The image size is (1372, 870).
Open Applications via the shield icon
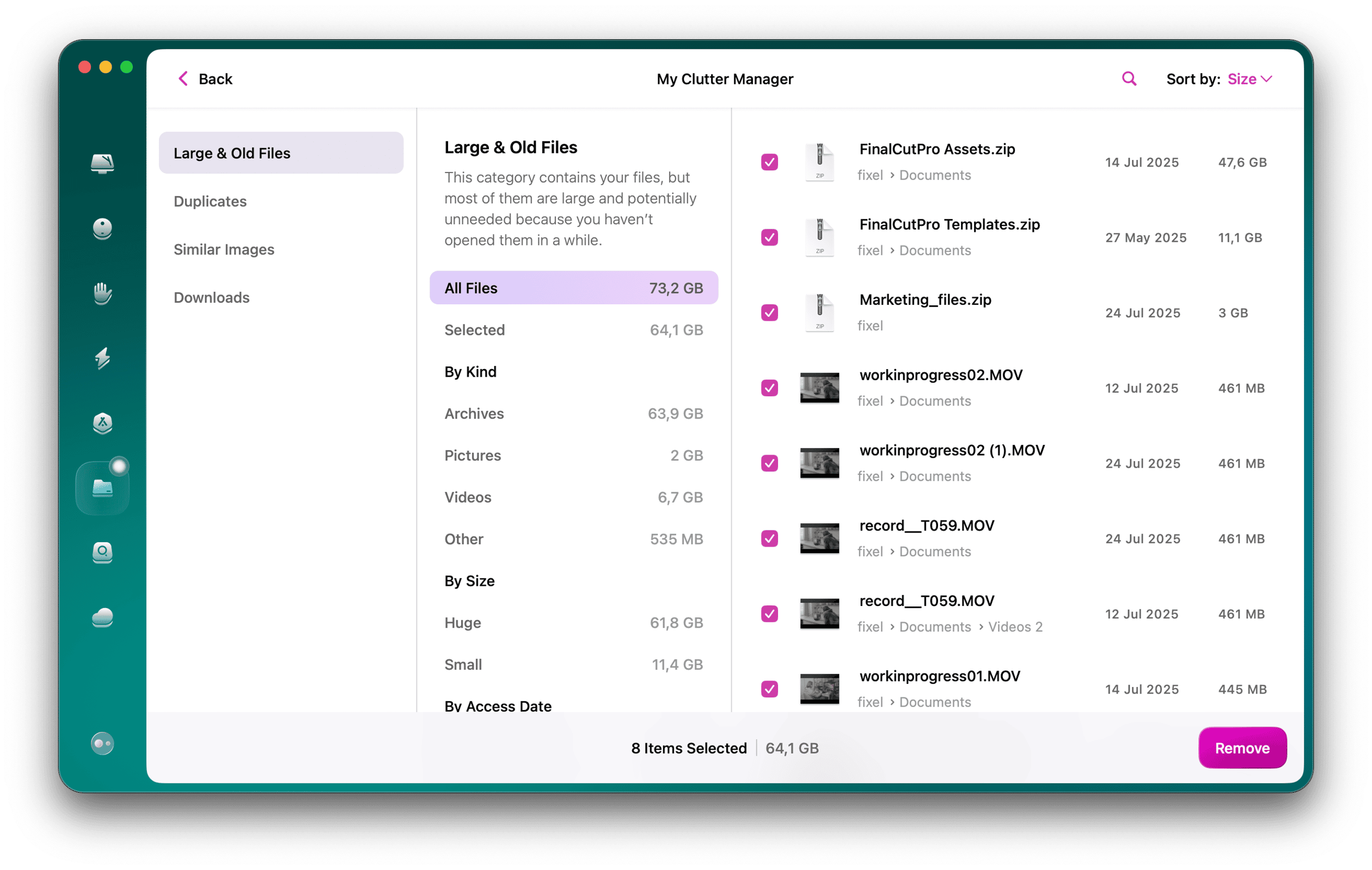(102, 424)
